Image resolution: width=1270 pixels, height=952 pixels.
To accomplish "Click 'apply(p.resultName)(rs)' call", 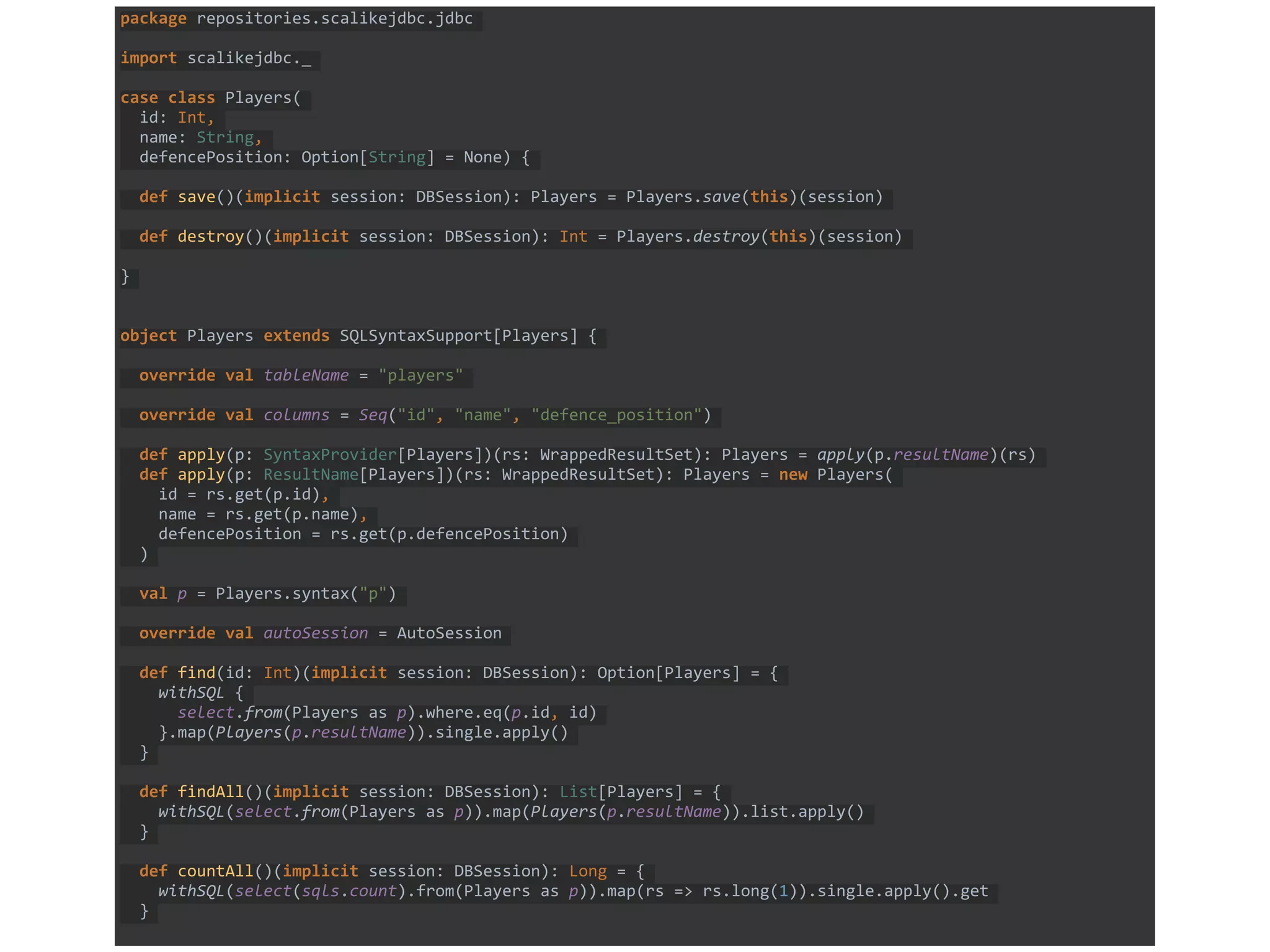I will [x=926, y=455].
